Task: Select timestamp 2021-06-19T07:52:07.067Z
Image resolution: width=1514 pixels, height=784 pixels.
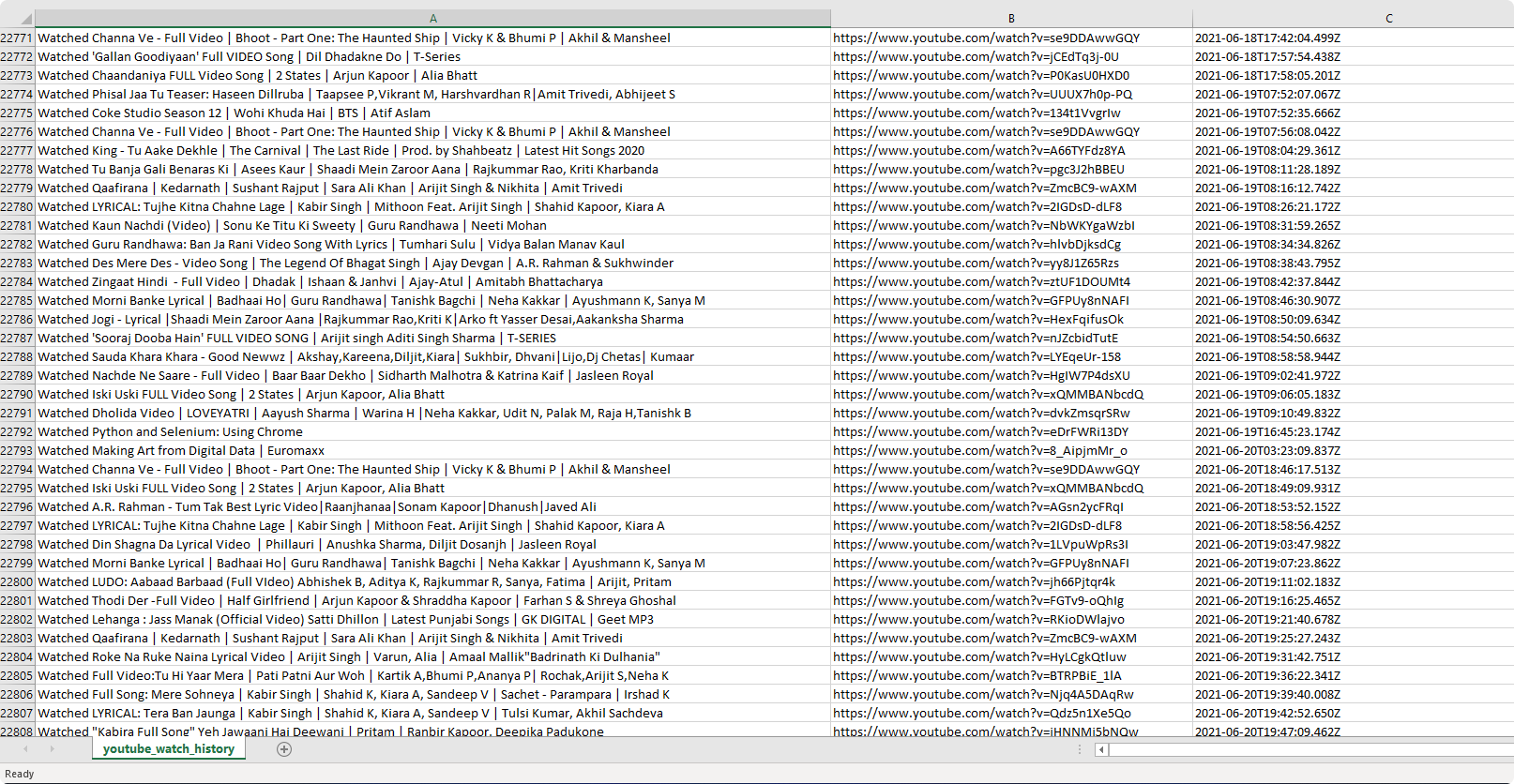Action: tap(1353, 94)
